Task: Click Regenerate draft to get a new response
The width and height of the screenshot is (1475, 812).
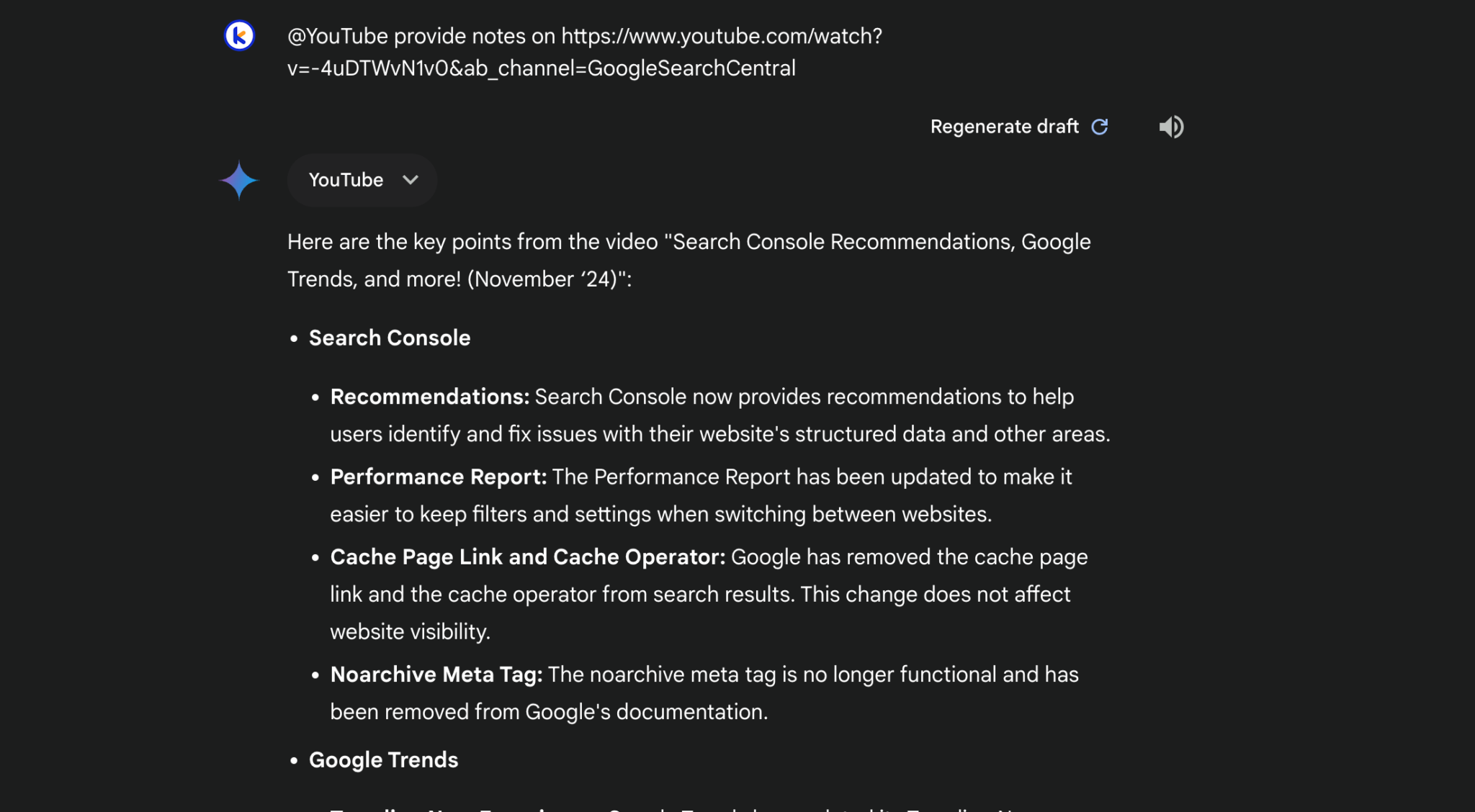Action: tap(1005, 127)
